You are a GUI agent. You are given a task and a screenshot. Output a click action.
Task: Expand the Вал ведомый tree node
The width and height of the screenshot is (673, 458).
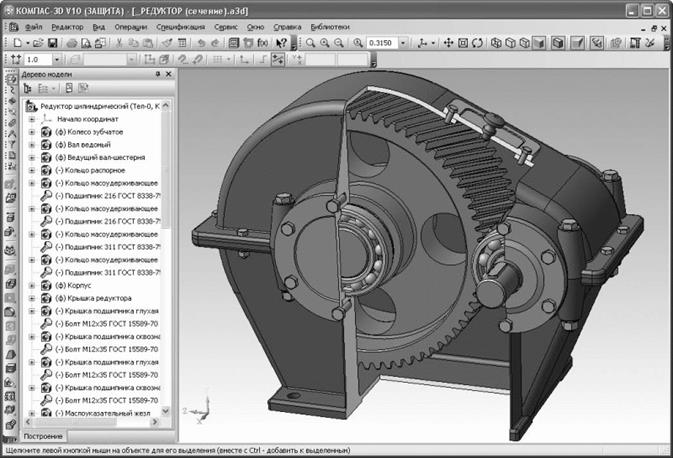pos(32,145)
